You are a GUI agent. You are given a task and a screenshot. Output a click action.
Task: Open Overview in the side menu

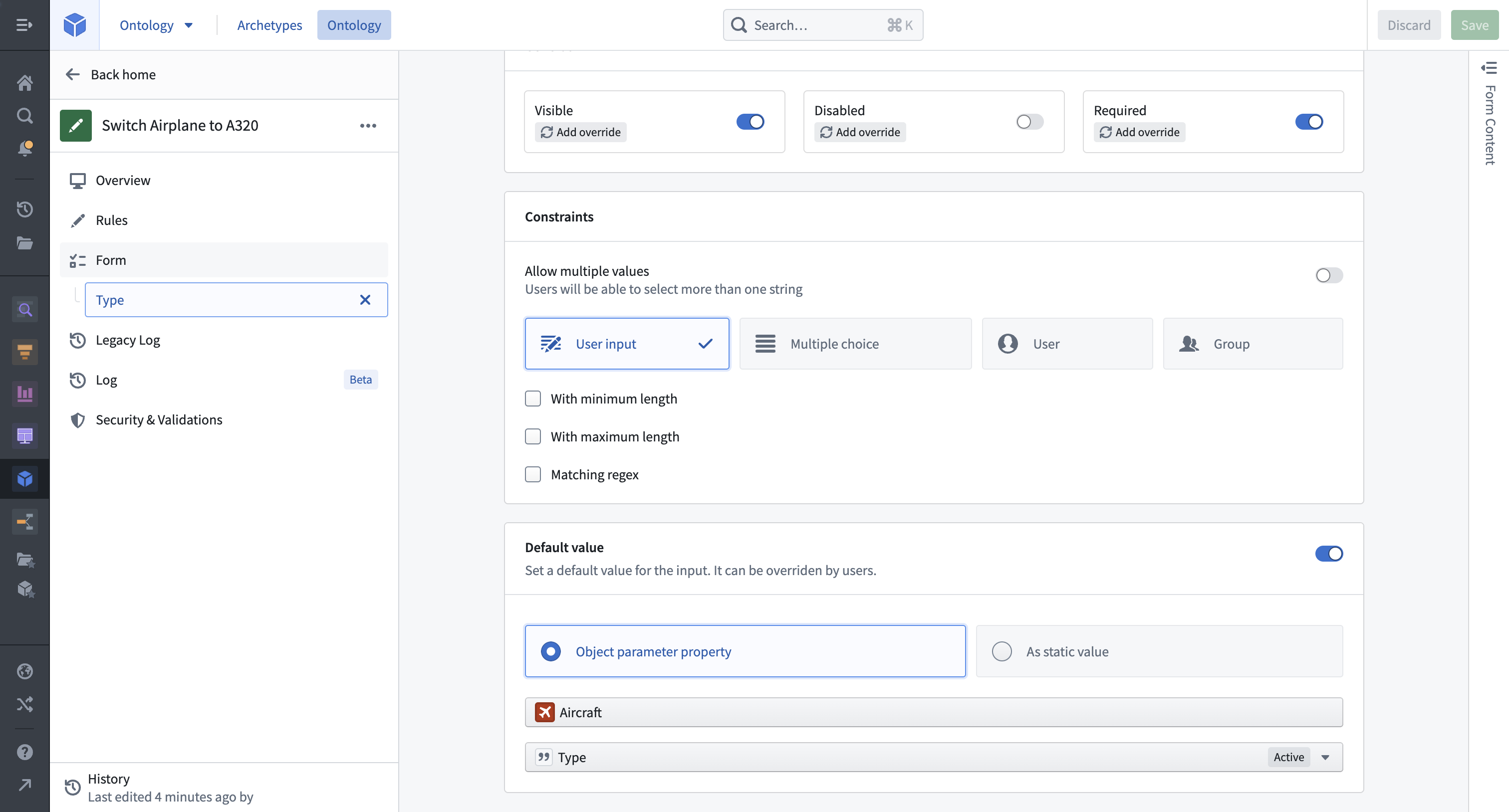click(224, 180)
